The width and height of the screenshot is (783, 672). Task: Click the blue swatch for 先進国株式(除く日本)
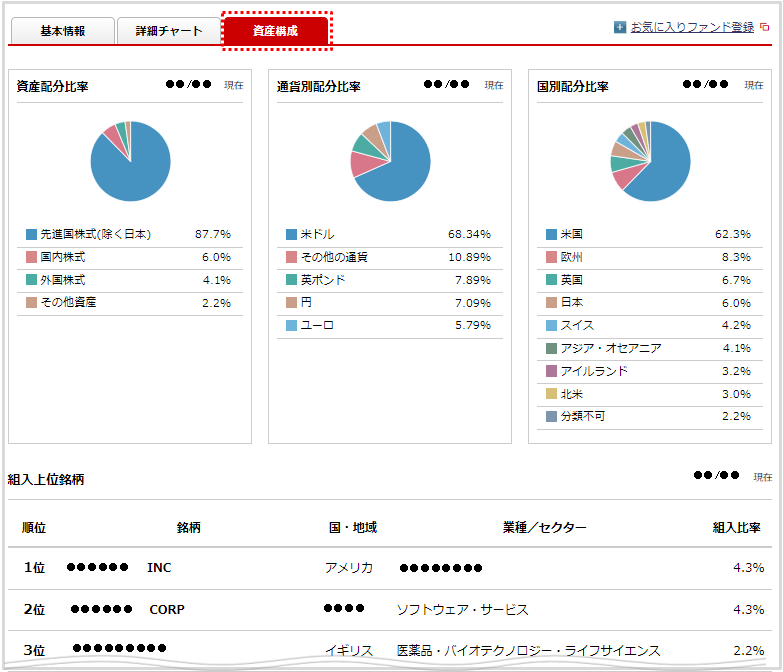coord(31,234)
